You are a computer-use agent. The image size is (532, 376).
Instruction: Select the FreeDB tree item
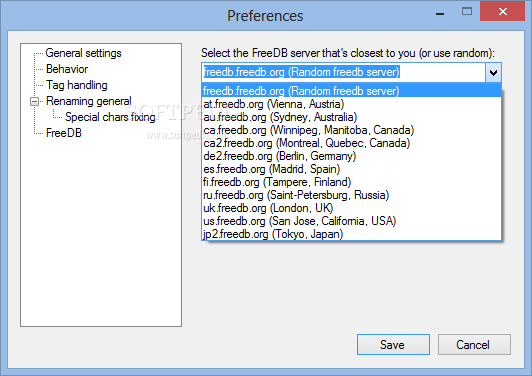pyautogui.click(x=64, y=133)
